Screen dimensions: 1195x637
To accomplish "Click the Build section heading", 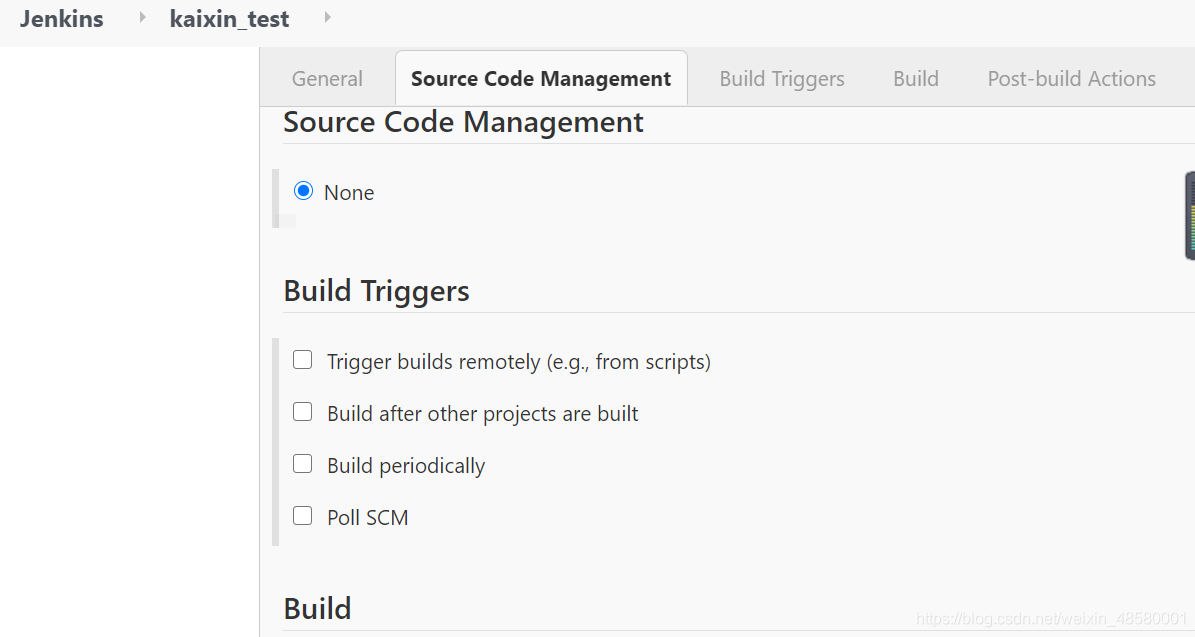I will click(x=317, y=608).
